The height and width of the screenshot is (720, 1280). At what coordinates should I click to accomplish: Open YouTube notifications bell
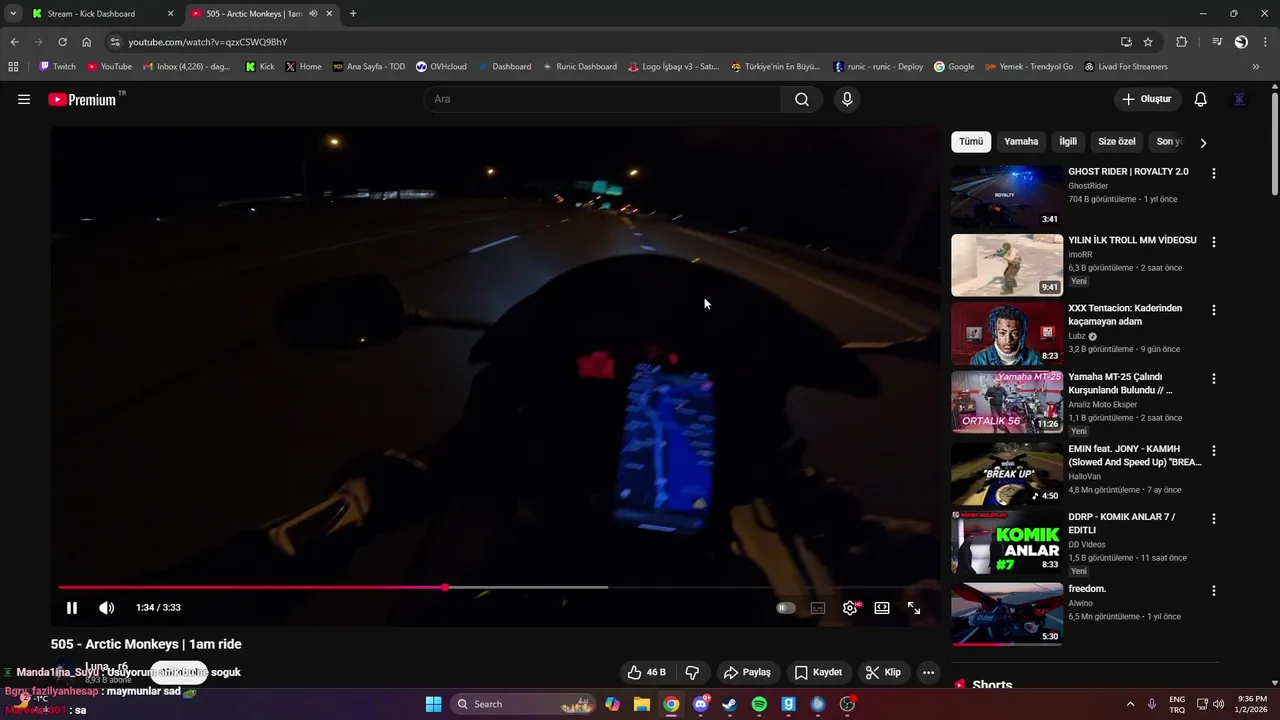click(x=1201, y=99)
